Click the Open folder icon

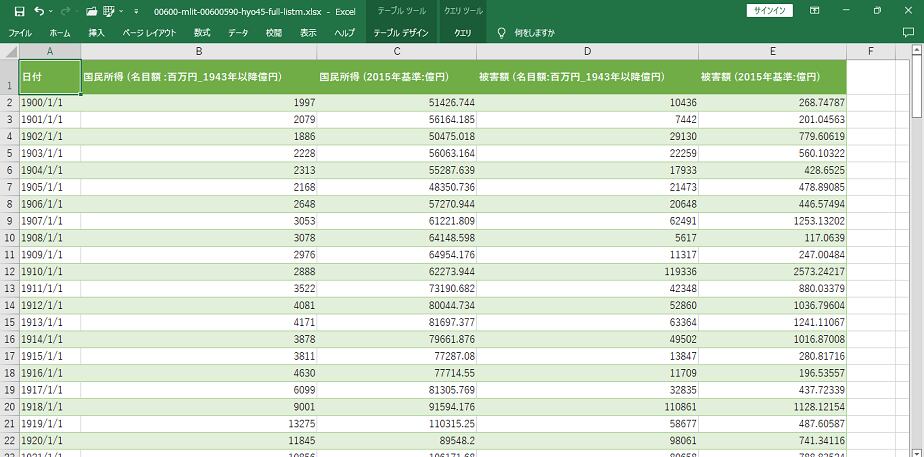pyautogui.click(x=92, y=11)
